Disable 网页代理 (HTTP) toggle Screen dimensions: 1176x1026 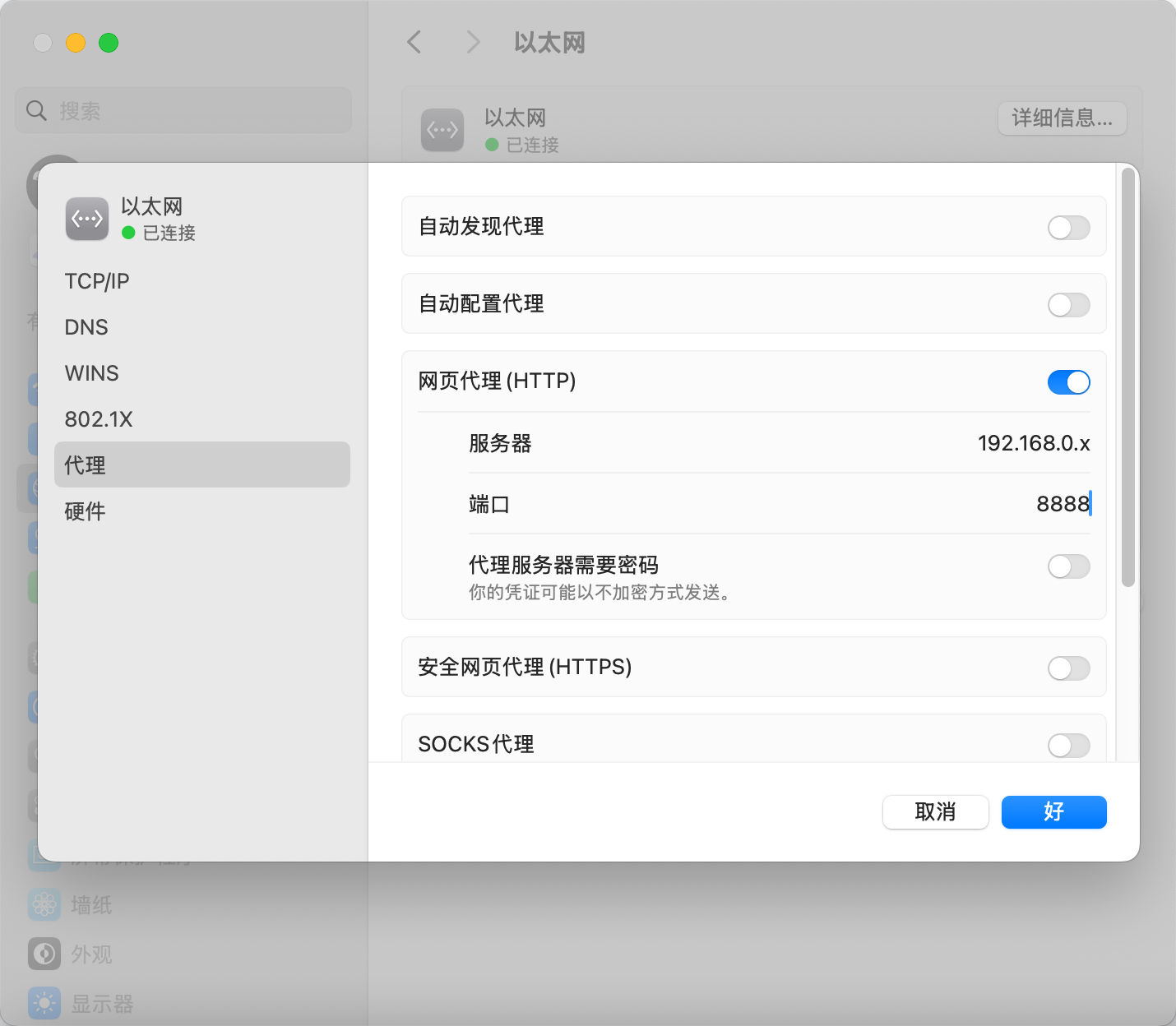1068,381
